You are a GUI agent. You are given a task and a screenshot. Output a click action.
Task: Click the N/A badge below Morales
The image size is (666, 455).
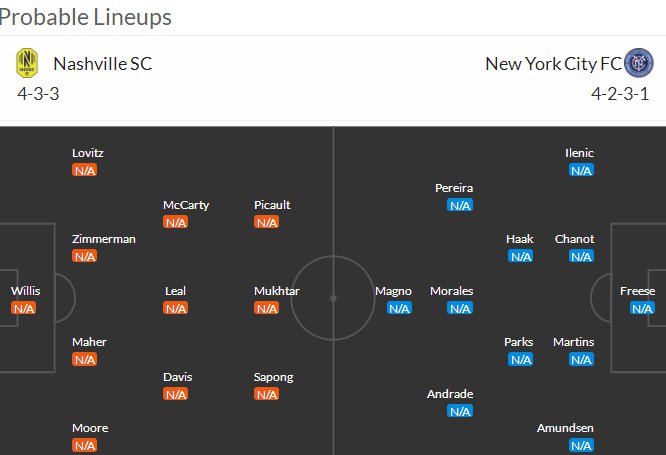coord(460,308)
